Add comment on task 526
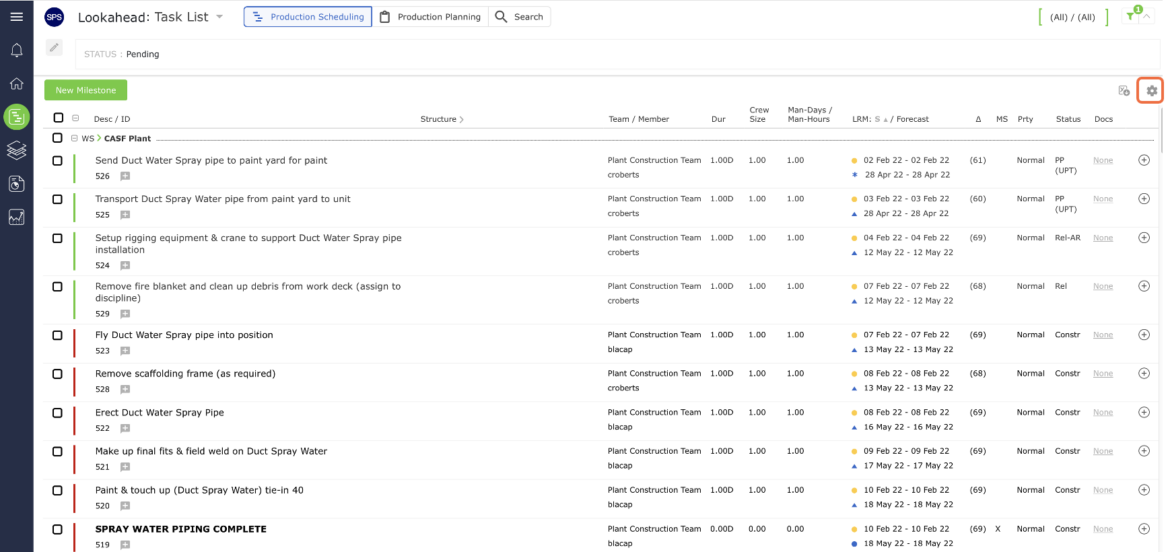This screenshot has height=552, width=1170. [x=125, y=176]
